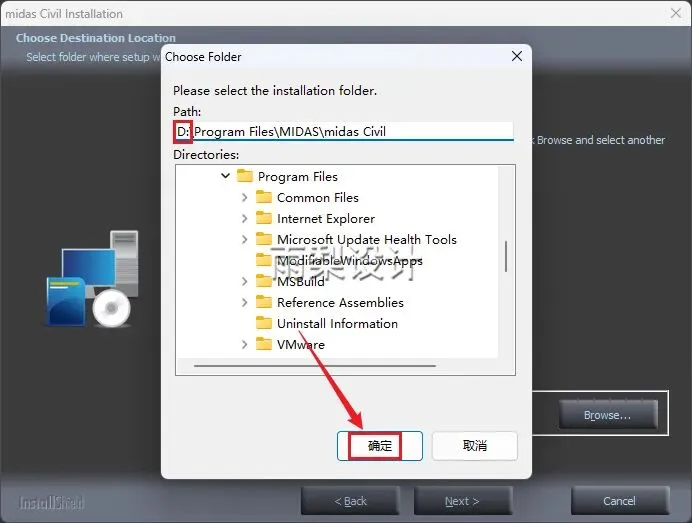Click the MSBuild folder icon
The height and width of the screenshot is (523, 692).
click(264, 281)
